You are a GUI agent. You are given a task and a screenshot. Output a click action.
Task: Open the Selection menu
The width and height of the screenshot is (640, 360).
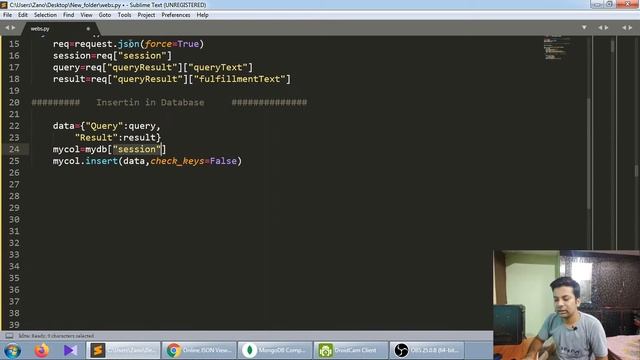[x=45, y=15]
